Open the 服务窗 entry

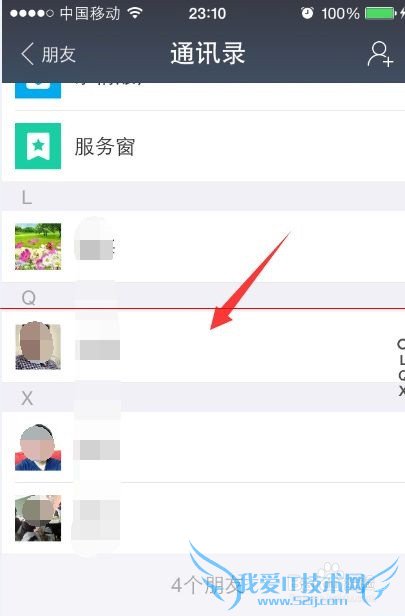(203, 146)
